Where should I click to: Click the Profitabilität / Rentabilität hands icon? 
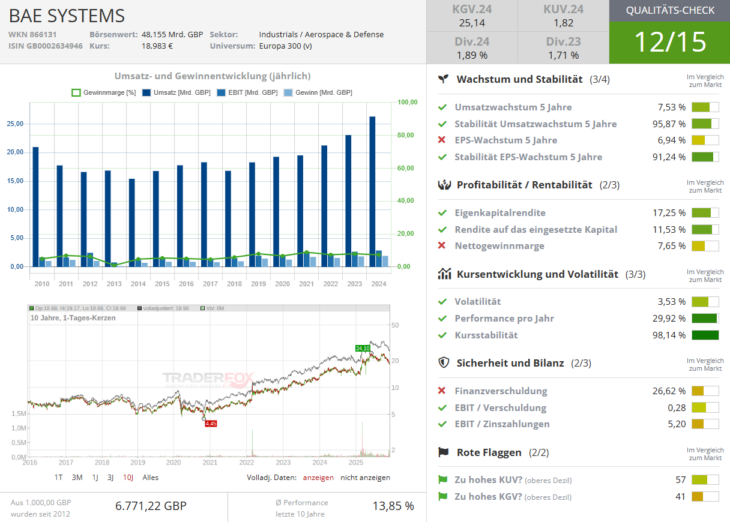(443, 185)
